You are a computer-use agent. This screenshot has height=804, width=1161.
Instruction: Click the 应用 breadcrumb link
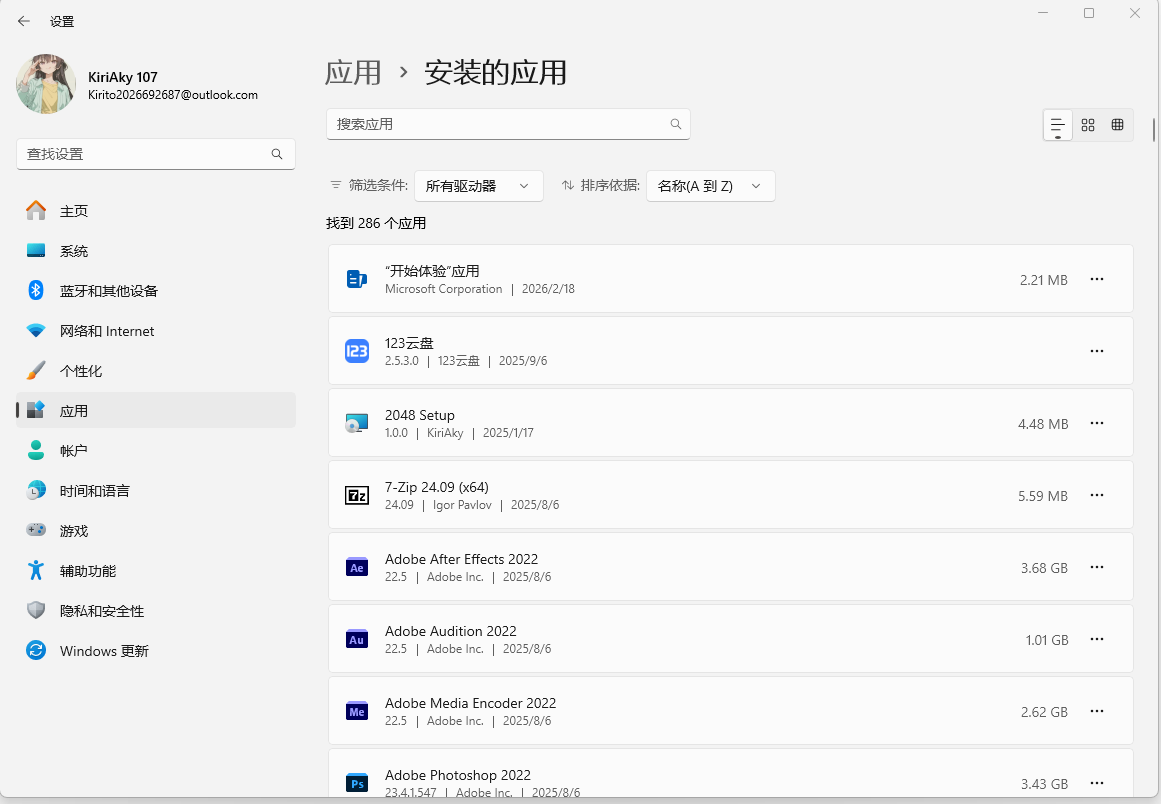tap(353, 72)
